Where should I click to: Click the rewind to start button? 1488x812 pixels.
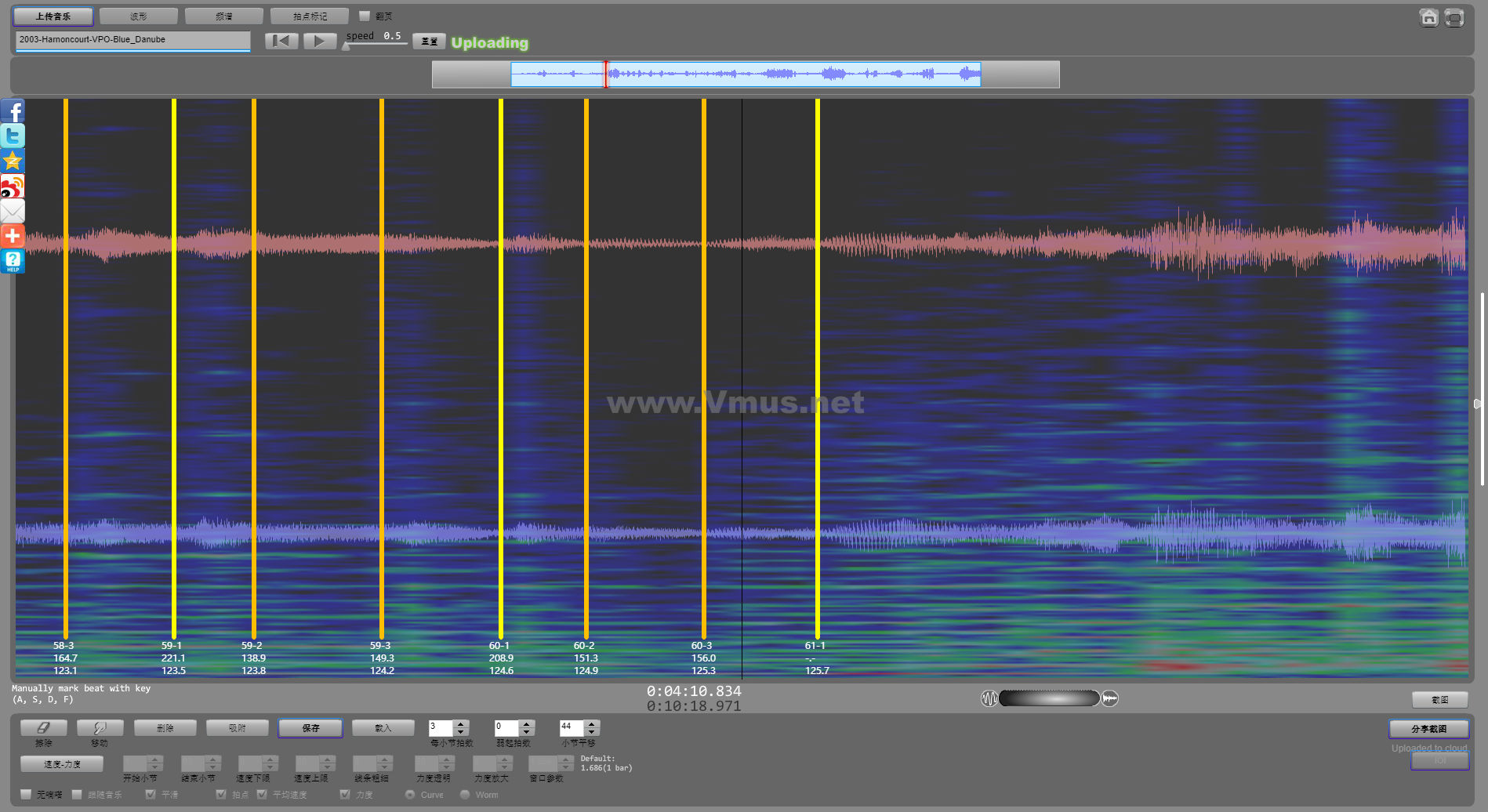pos(281,41)
